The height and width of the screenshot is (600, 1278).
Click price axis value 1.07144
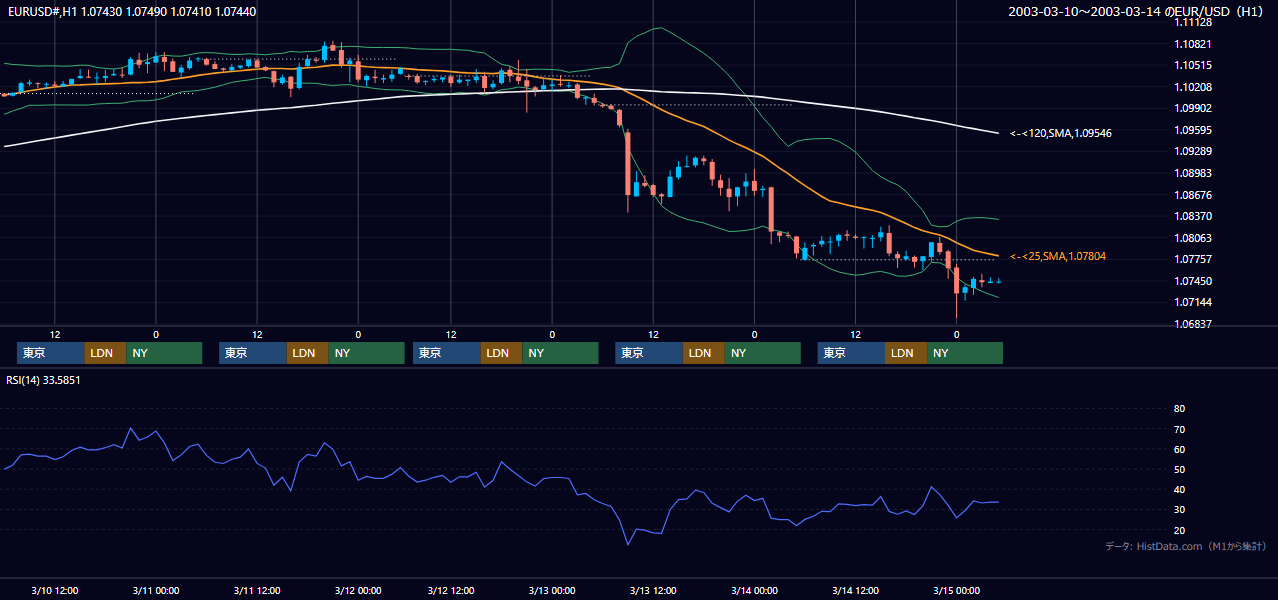[x=1193, y=302]
